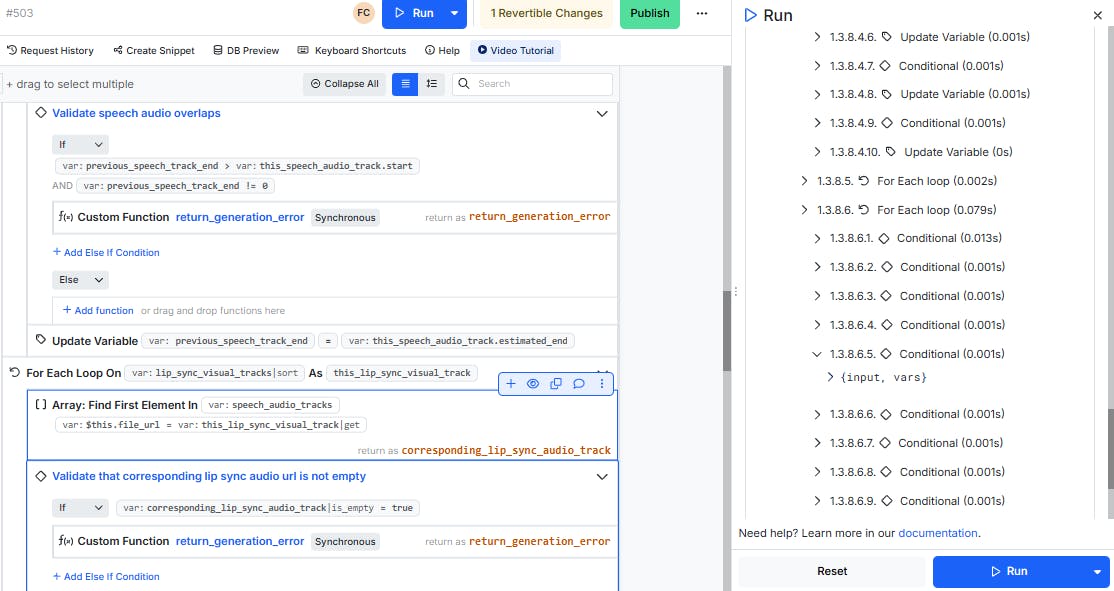
Task: Add a comment with the speech-bubble icon
Action: [x=578, y=384]
